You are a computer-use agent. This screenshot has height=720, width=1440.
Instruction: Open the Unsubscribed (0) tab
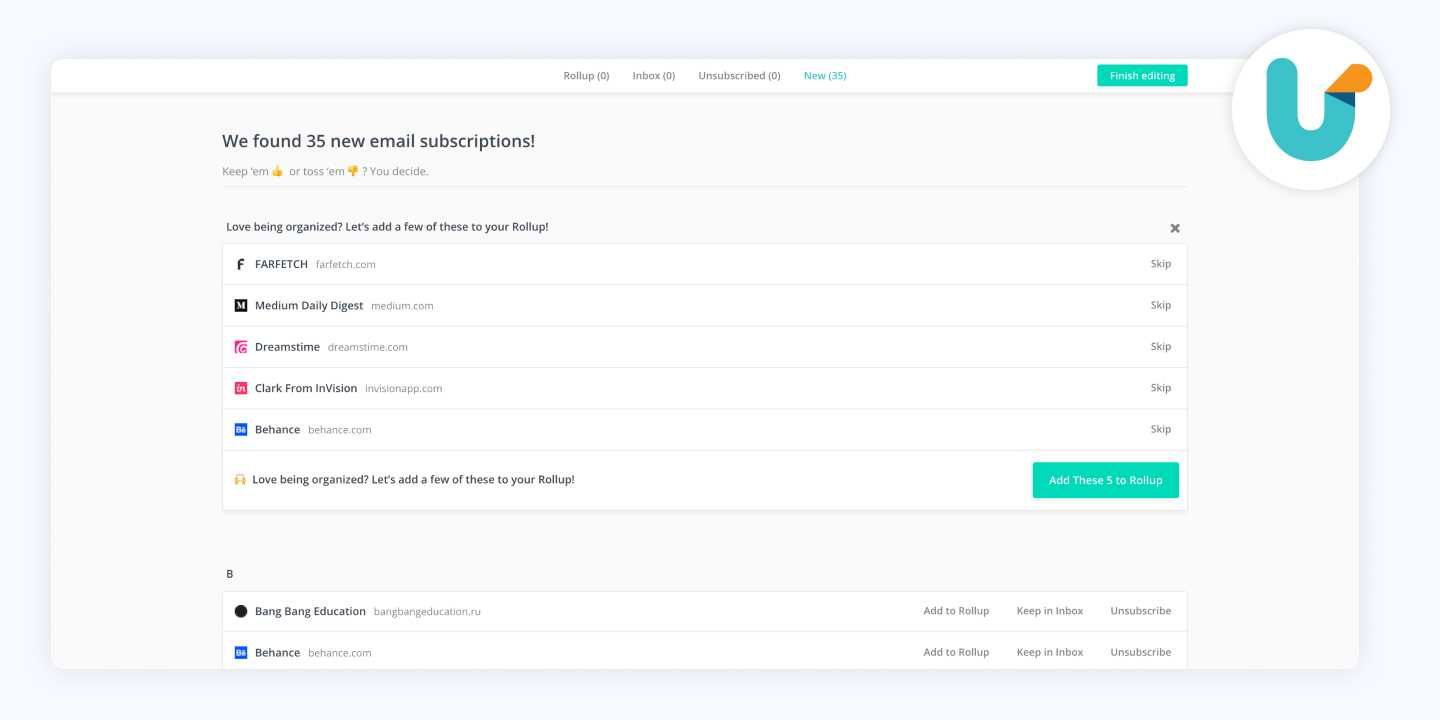[x=739, y=76]
